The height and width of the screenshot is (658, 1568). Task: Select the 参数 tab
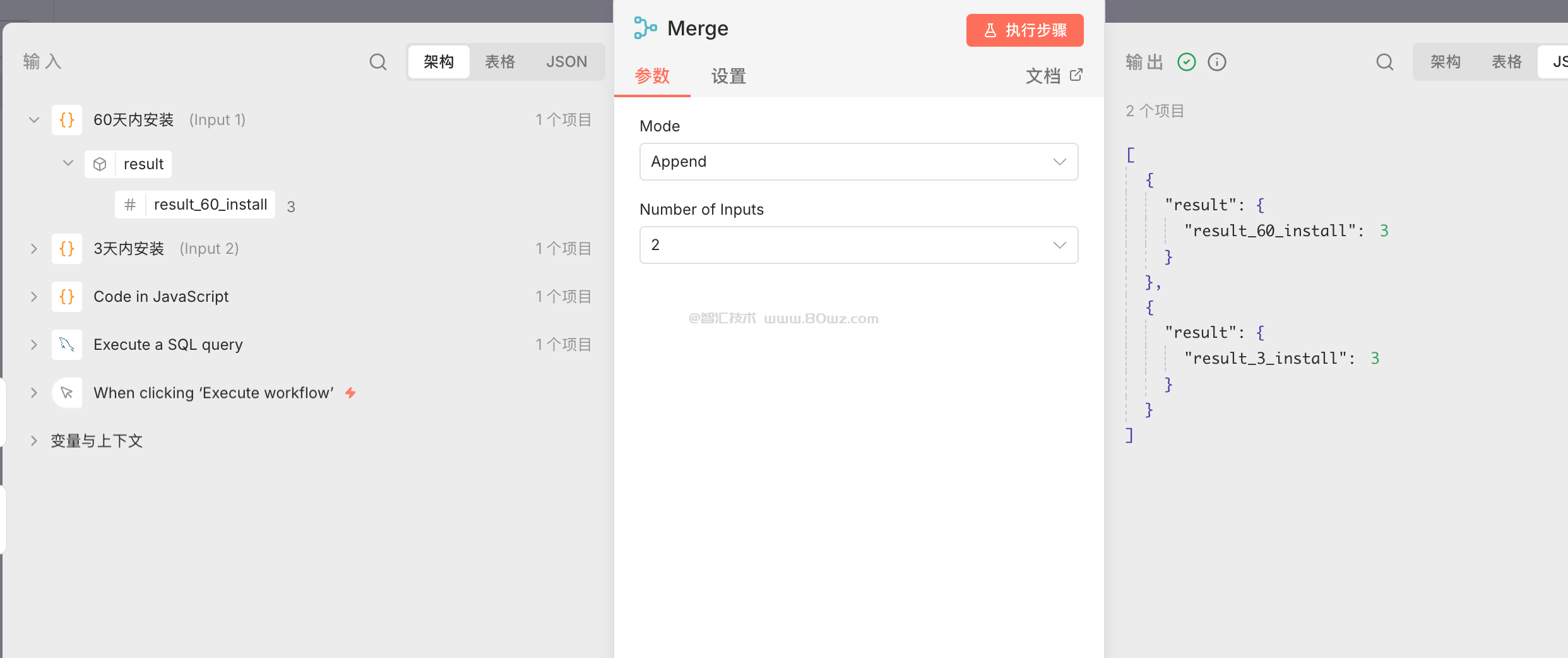pyautogui.click(x=652, y=76)
